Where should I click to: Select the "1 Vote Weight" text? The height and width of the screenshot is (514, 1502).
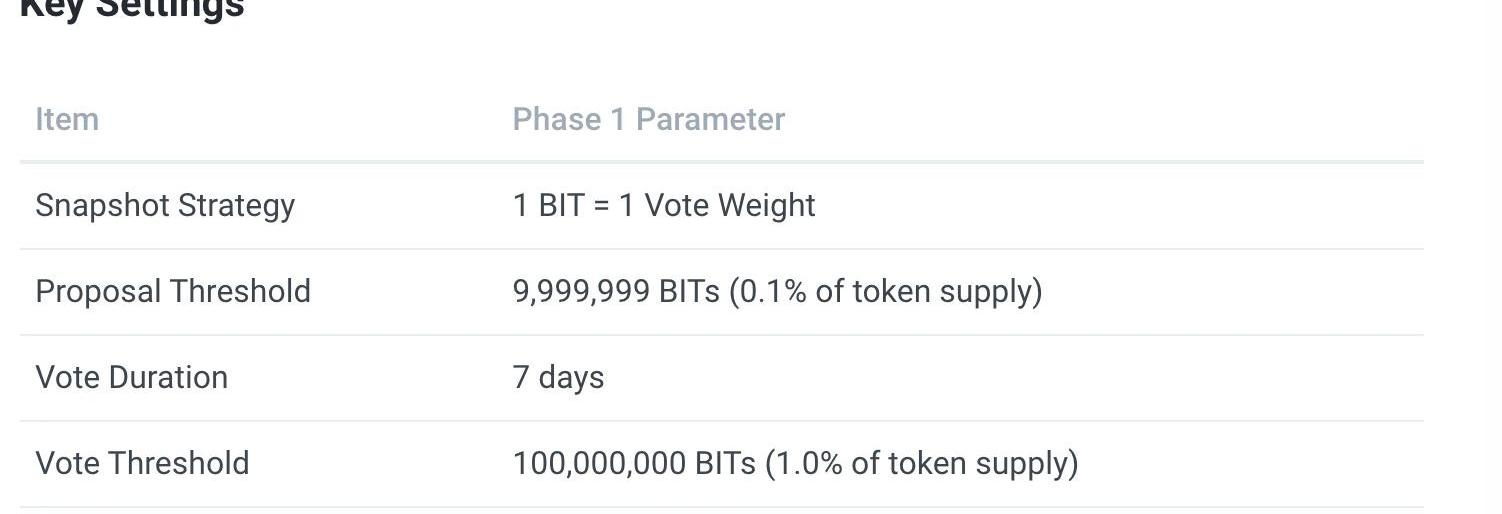pyautogui.click(x=717, y=206)
